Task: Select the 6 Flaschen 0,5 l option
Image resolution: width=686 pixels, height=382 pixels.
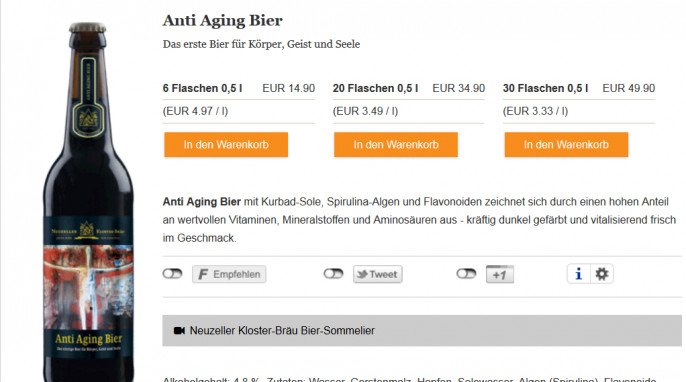Action: tap(203, 88)
